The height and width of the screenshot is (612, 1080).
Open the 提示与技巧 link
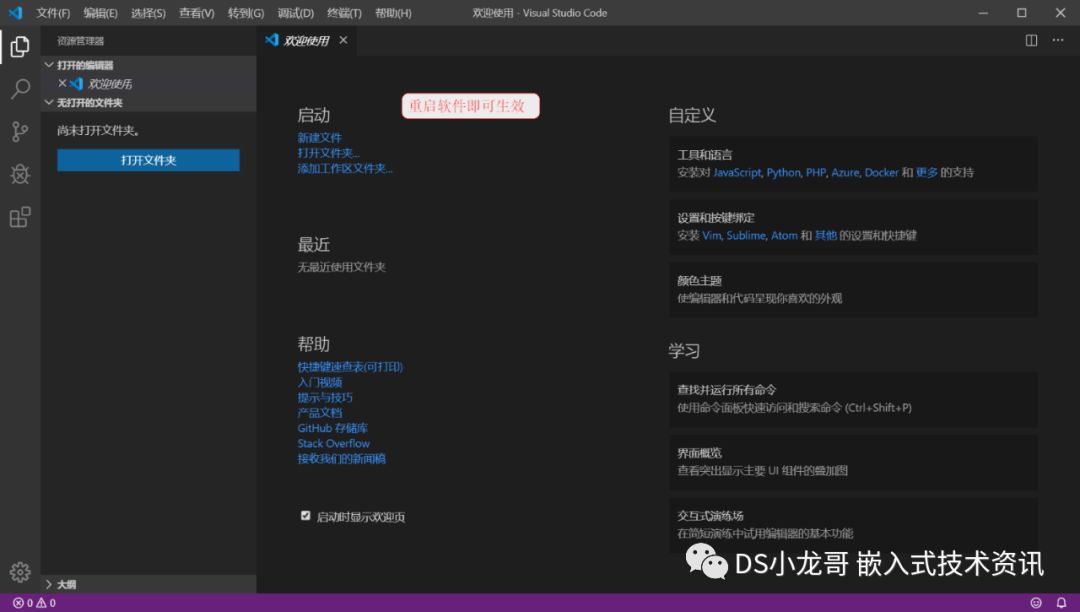tap(325, 397)
